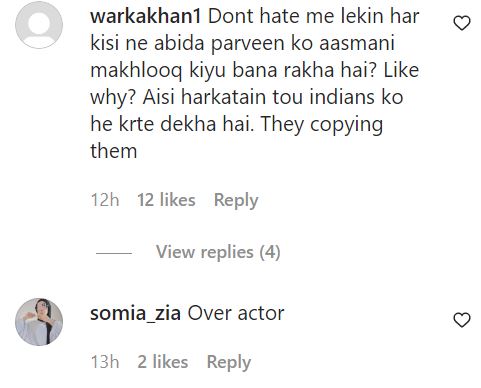Click the word "them" ending the comment

pos(114,151)
